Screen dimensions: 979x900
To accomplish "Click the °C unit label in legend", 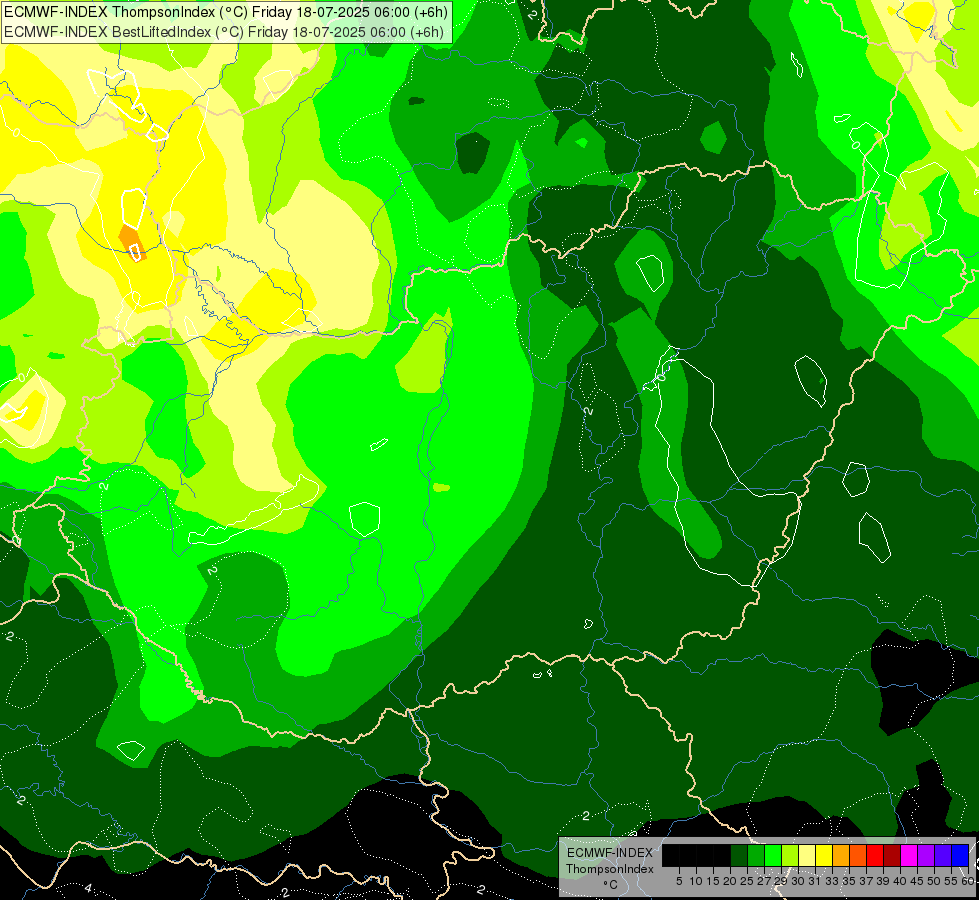I will tap(611, 885).
